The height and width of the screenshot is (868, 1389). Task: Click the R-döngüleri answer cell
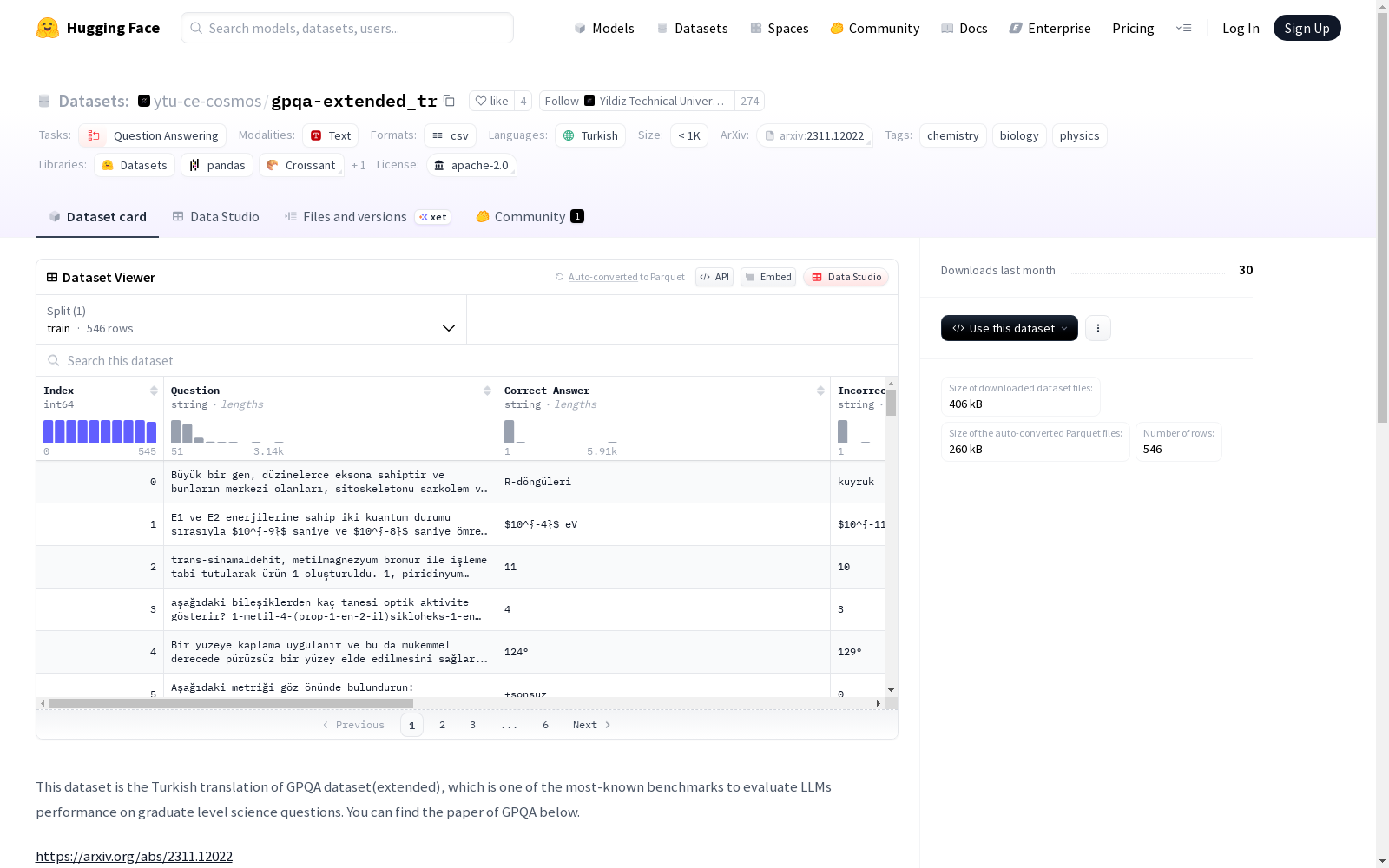tap(663, 482)
